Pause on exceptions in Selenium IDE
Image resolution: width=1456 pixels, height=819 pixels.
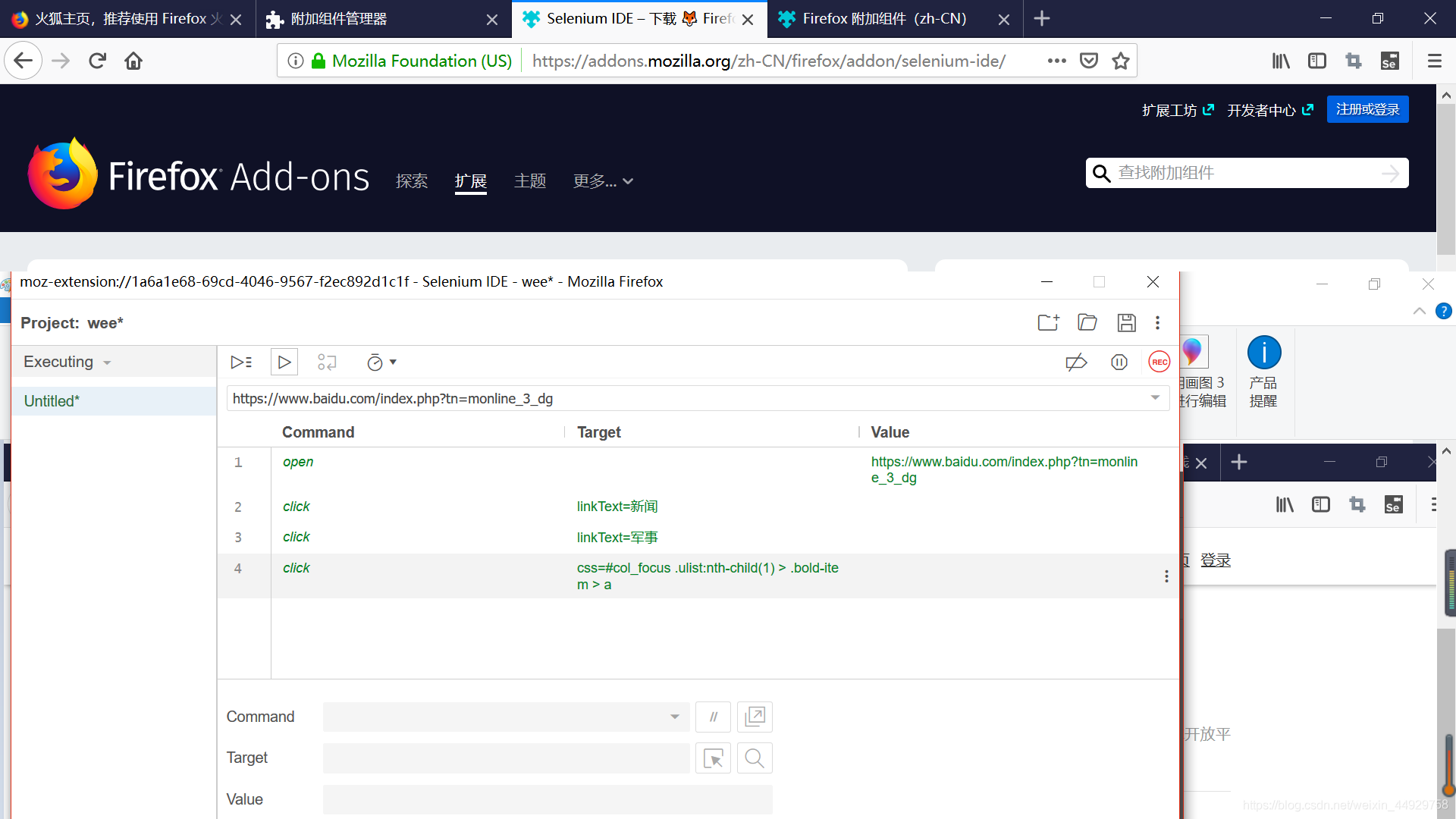coord(1119,362)
